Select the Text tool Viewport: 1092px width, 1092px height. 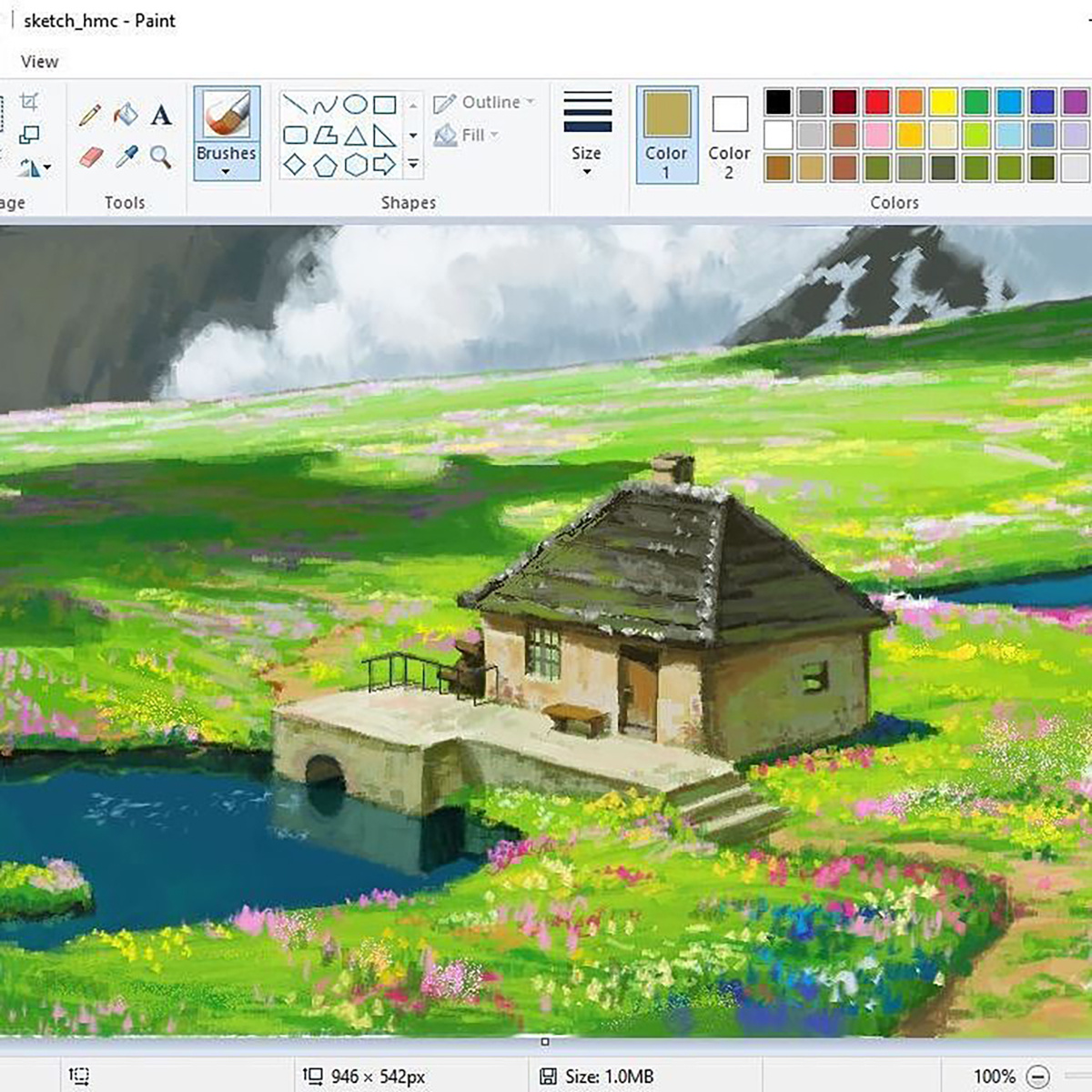tap(161, 115)
